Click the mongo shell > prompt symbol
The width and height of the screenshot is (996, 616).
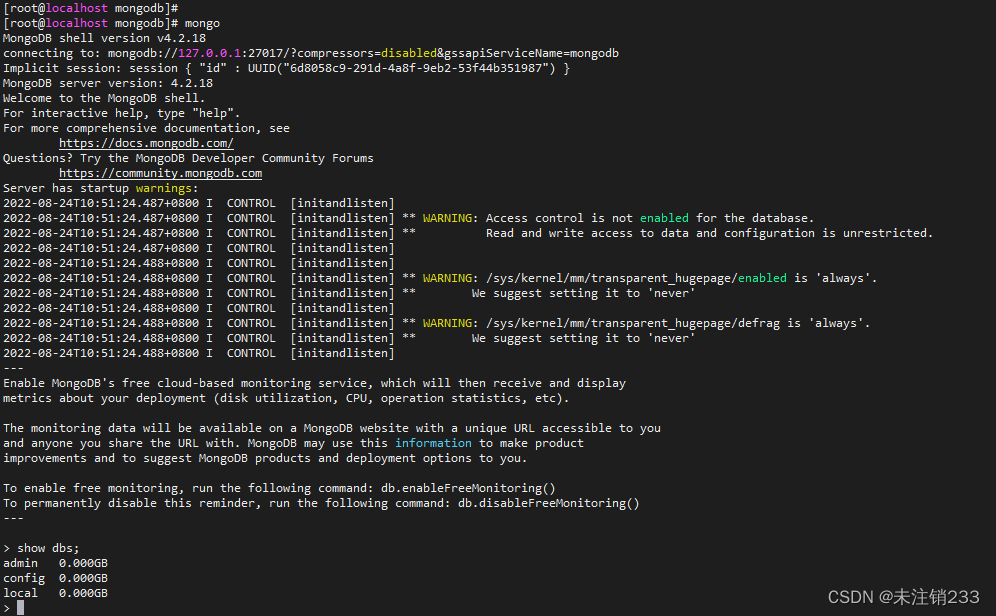8,606
